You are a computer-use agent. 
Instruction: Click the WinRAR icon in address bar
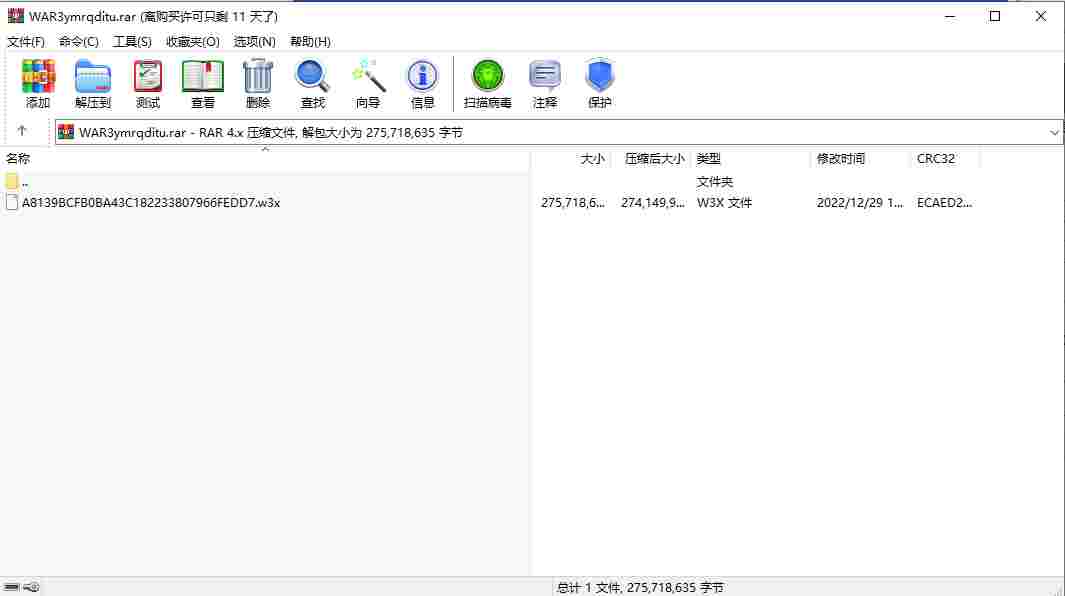pyautogui.click(x=66, y=132)
